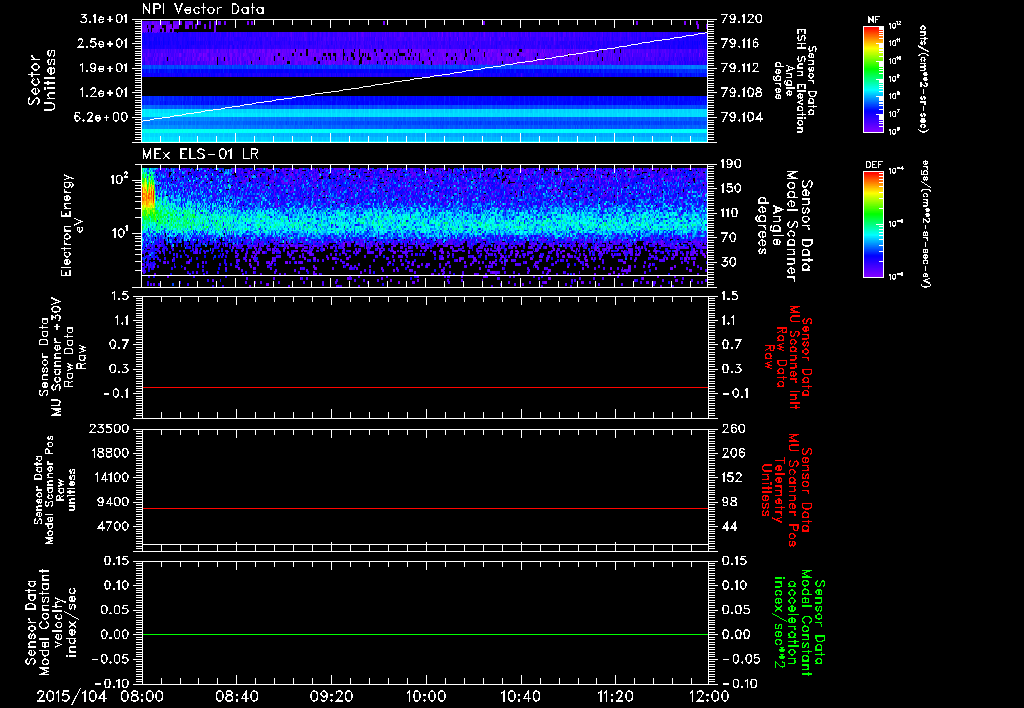The height and width of the screenshot is (708, 1024).
Task: Click the 10:00 time tick label
Action: [x=425, y=696]
